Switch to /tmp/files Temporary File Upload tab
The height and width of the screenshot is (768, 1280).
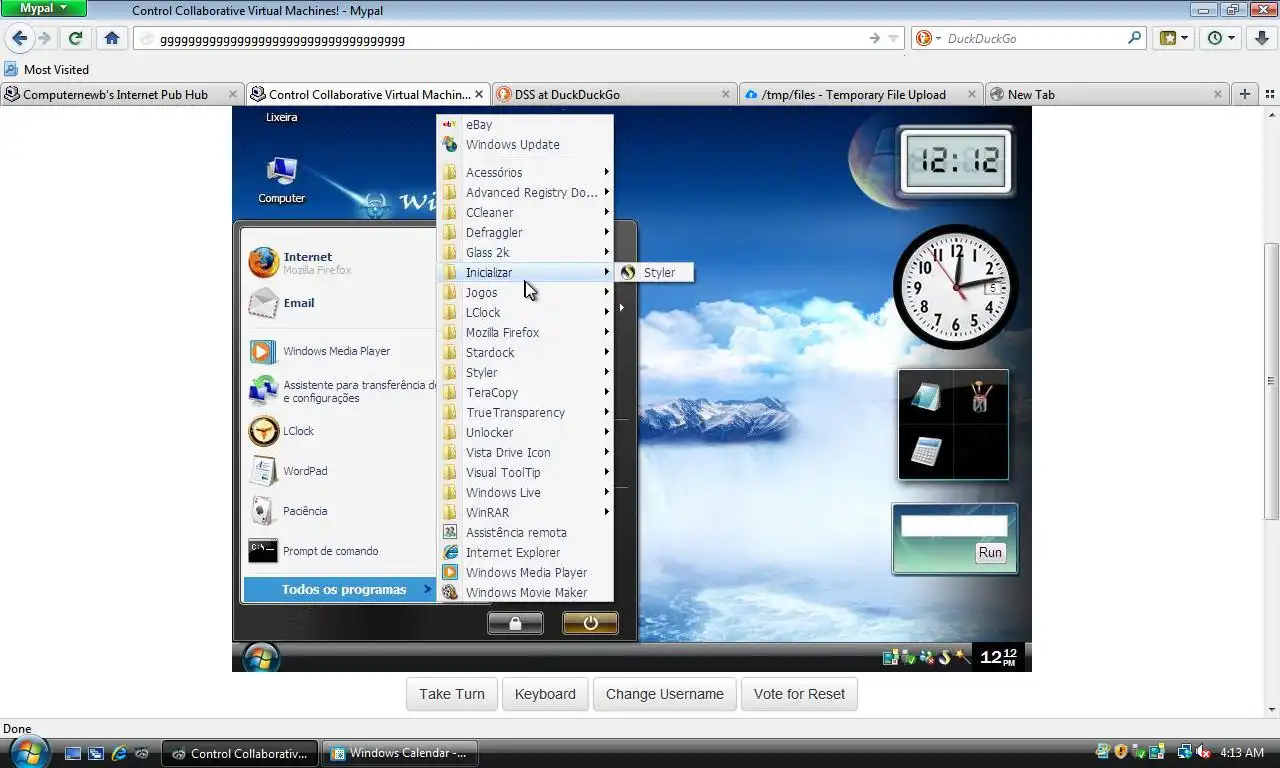(860, 94)
